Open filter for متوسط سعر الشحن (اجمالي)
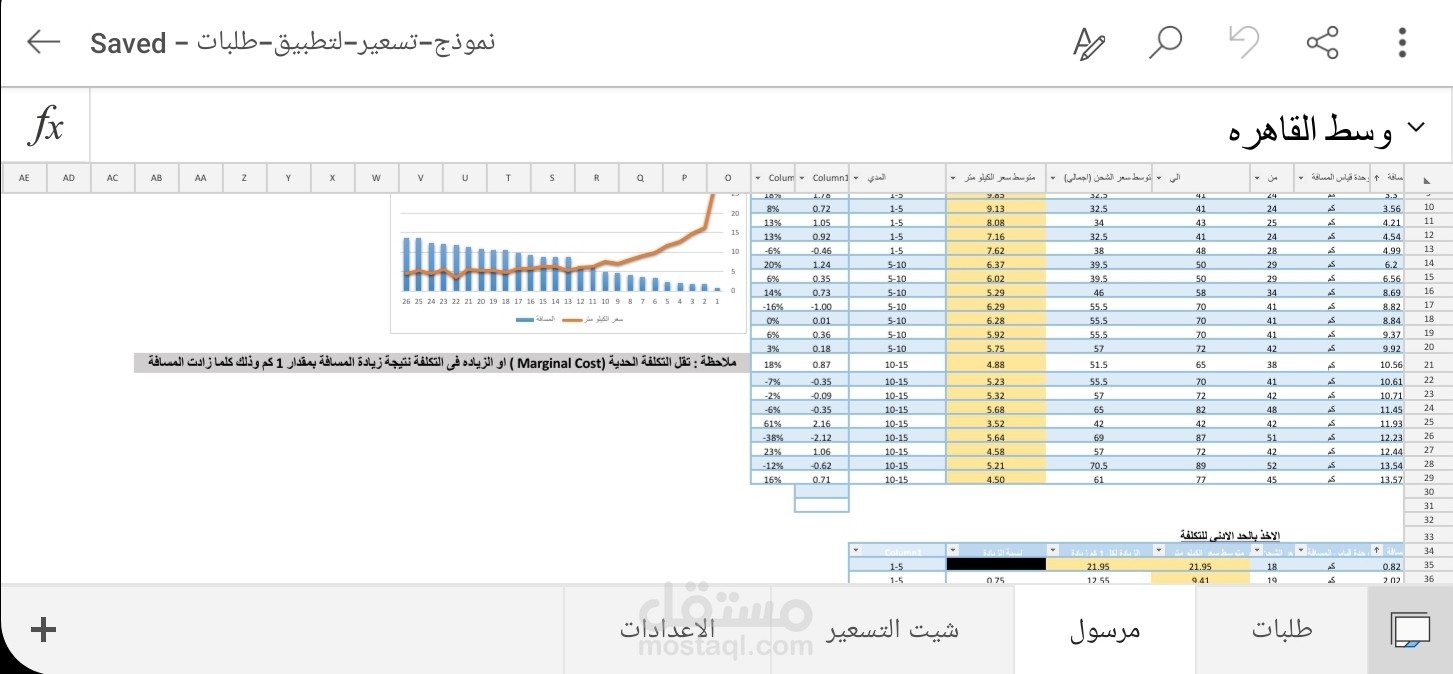Image resolution: width=1453 pixels, height=674 pixels. [x=1054, y=177]
